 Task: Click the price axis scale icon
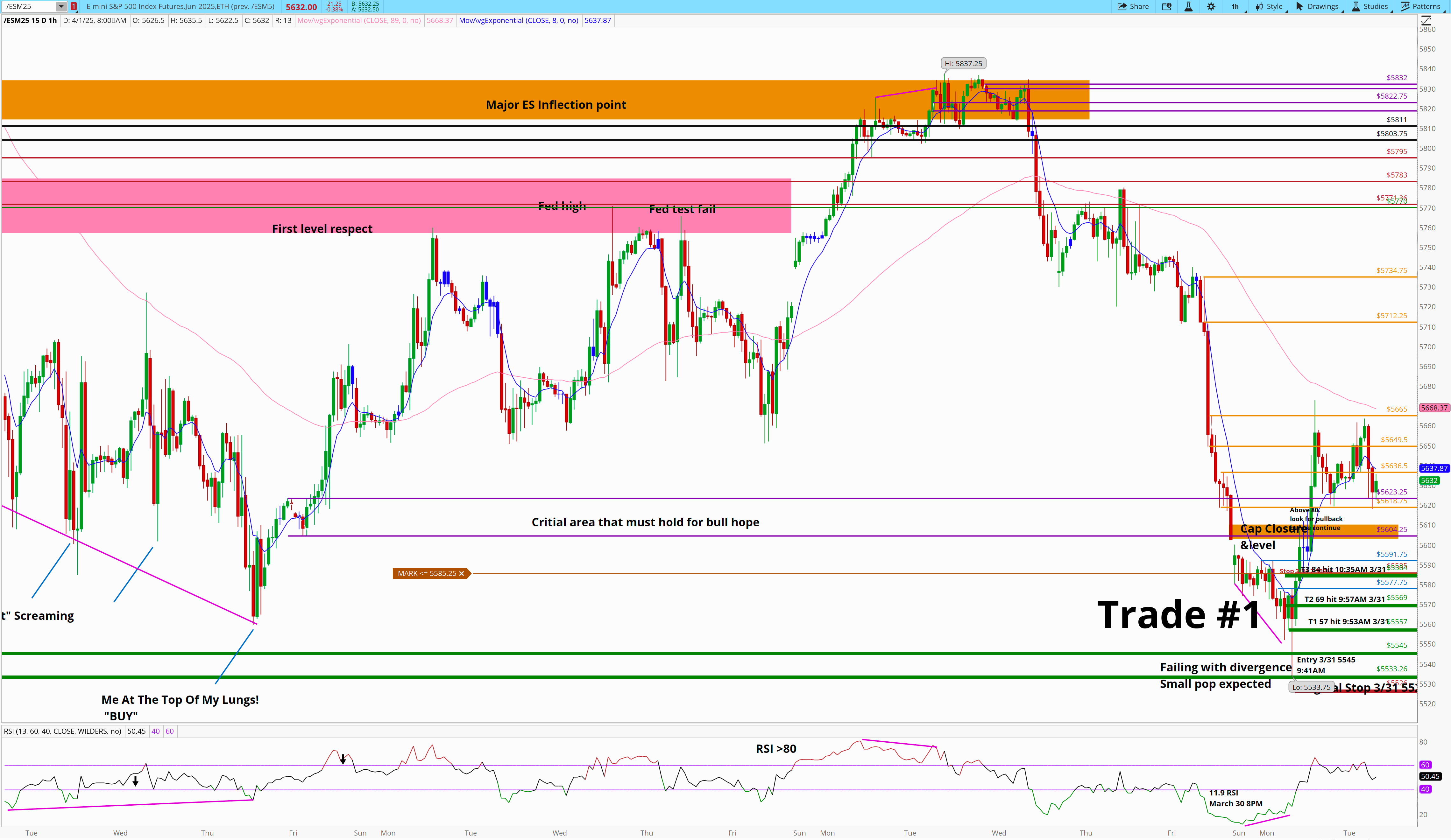tap(1426, 20)
